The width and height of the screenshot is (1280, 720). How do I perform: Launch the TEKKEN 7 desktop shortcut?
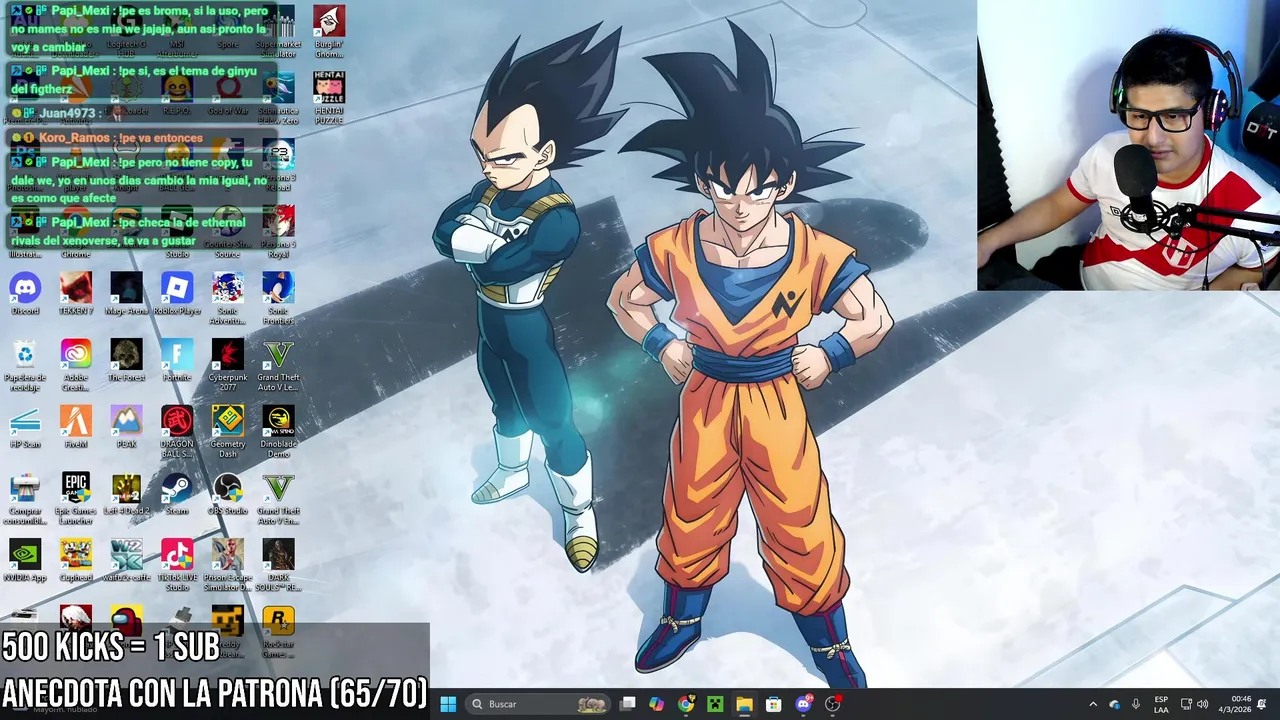pyautogui.click(x=76, y=295)
